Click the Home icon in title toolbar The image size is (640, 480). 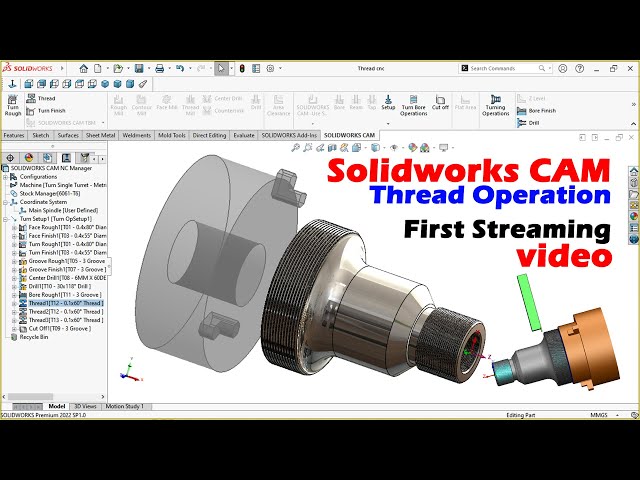[84, 68]
